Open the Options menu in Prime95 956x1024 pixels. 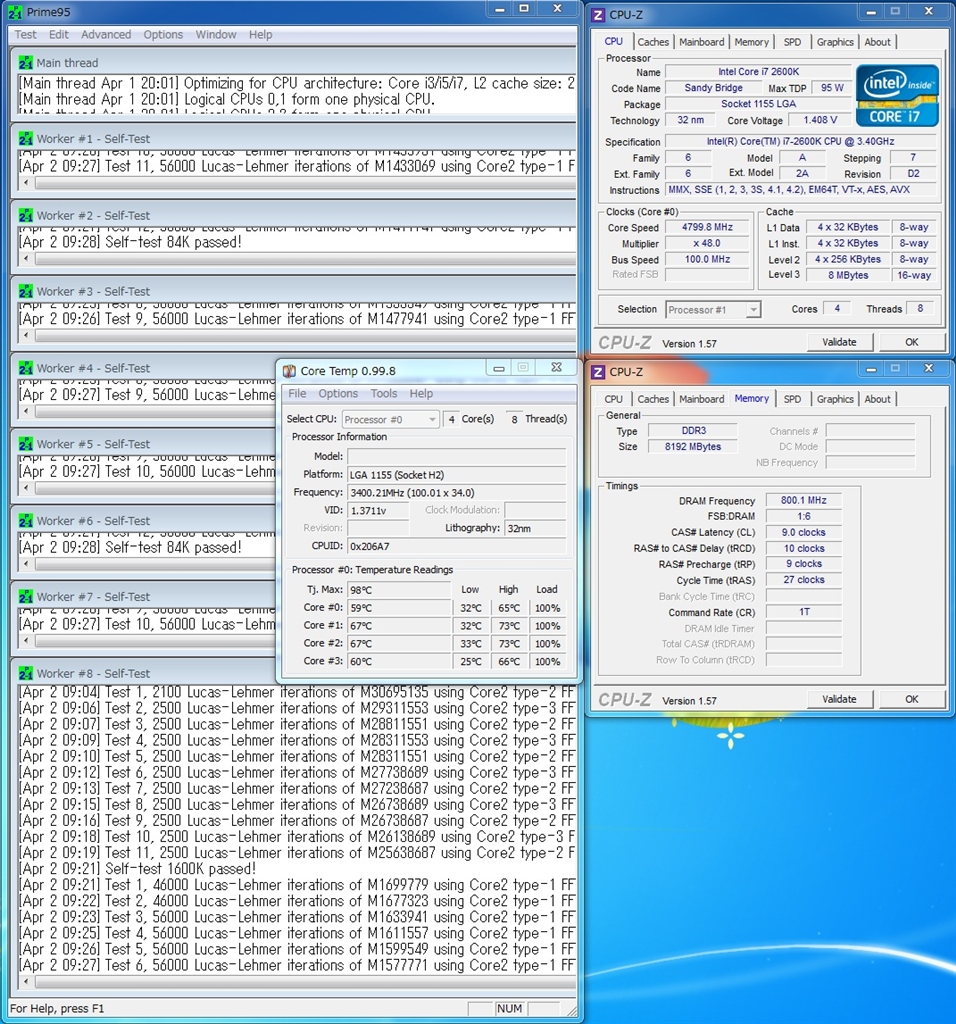tap(163, 35)
